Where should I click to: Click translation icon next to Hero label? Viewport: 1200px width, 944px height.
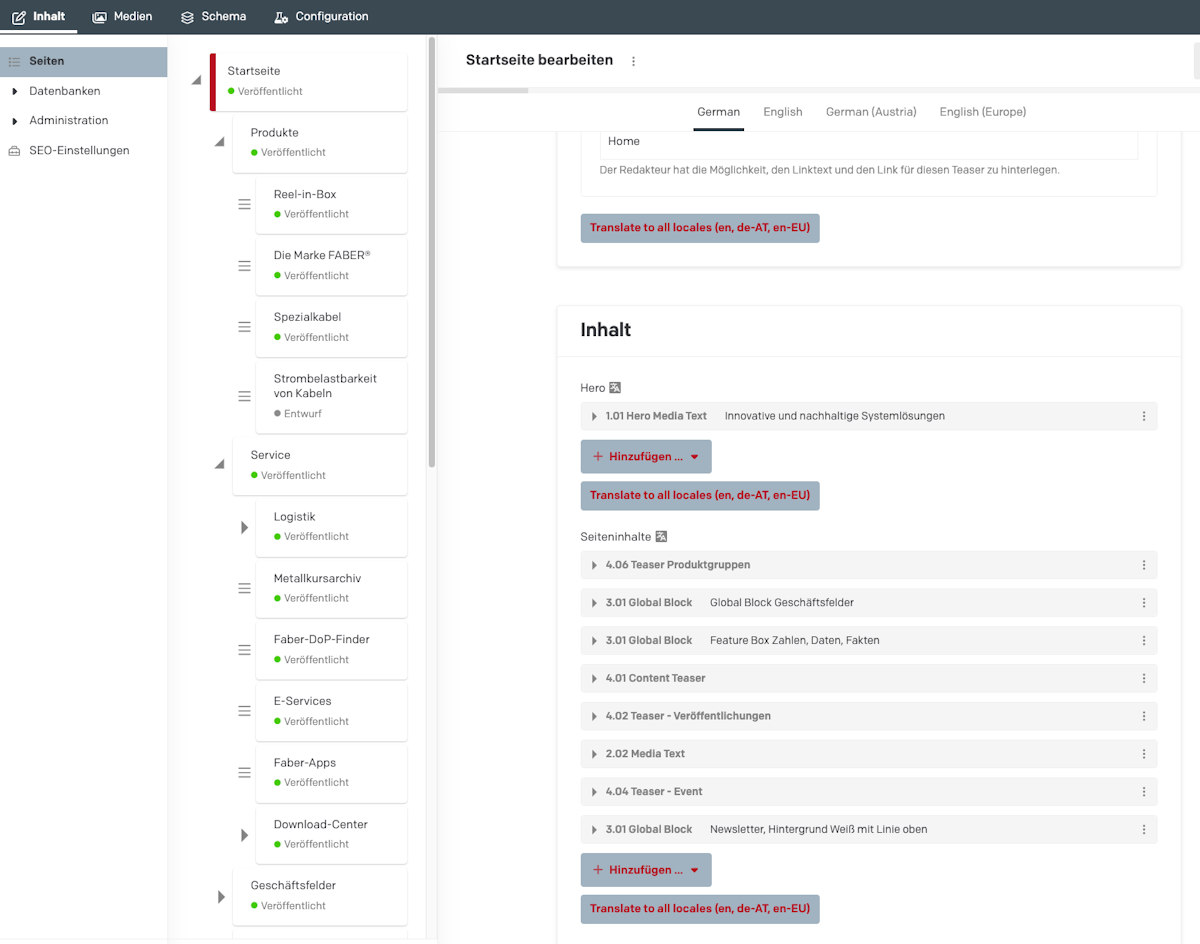pyautogui.click(x=616, y=387)
